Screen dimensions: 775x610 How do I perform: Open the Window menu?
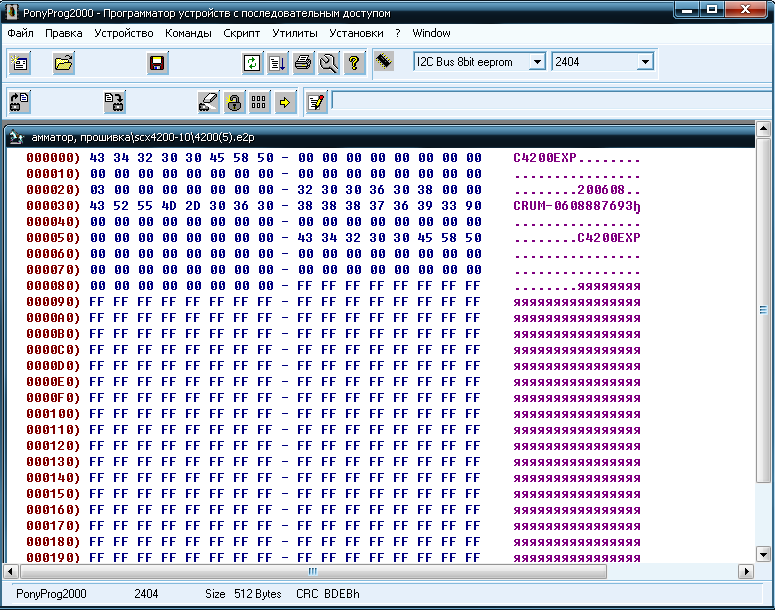tap(431, 33)
